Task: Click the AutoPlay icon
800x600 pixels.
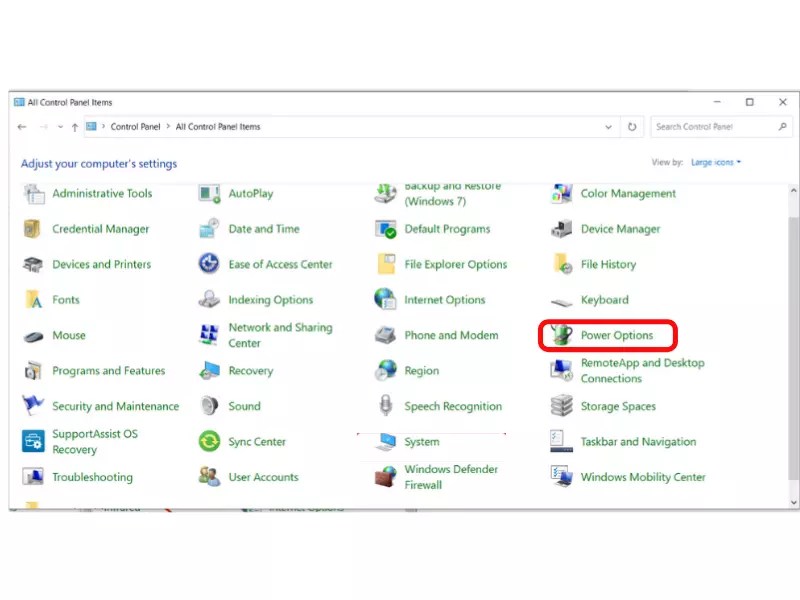Action: [x=209, y=194]
